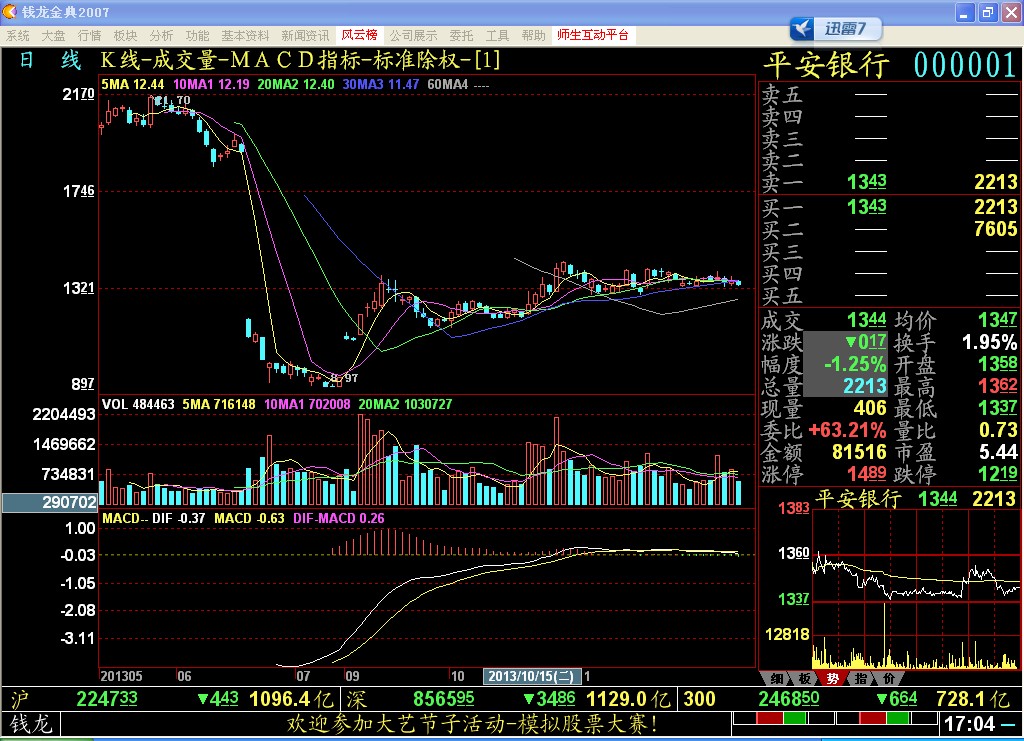Viewport: 1024px width, 741px height.
Task: Click the 委比 +63.21% value
Action: point(847,430)
